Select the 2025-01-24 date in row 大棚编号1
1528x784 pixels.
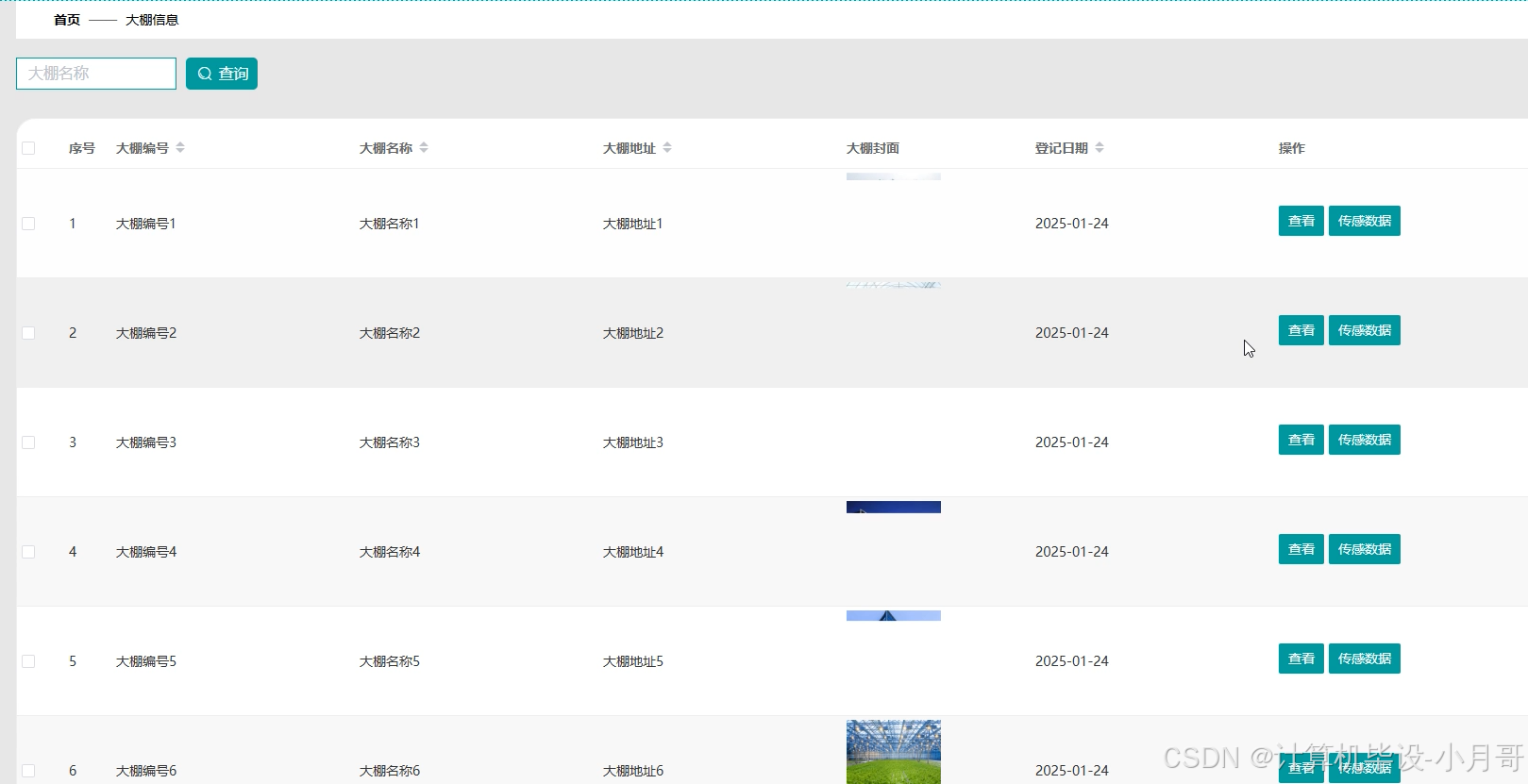point(1072,224)
